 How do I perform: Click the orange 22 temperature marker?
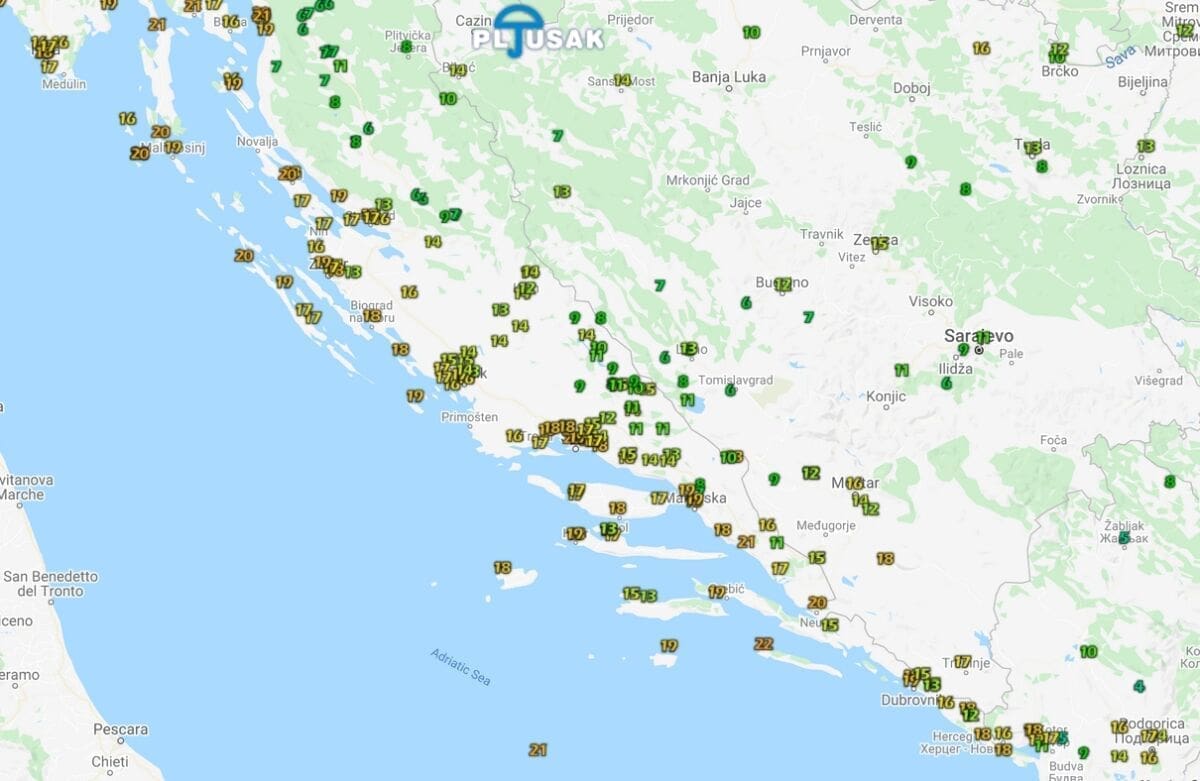pos(764,643)
